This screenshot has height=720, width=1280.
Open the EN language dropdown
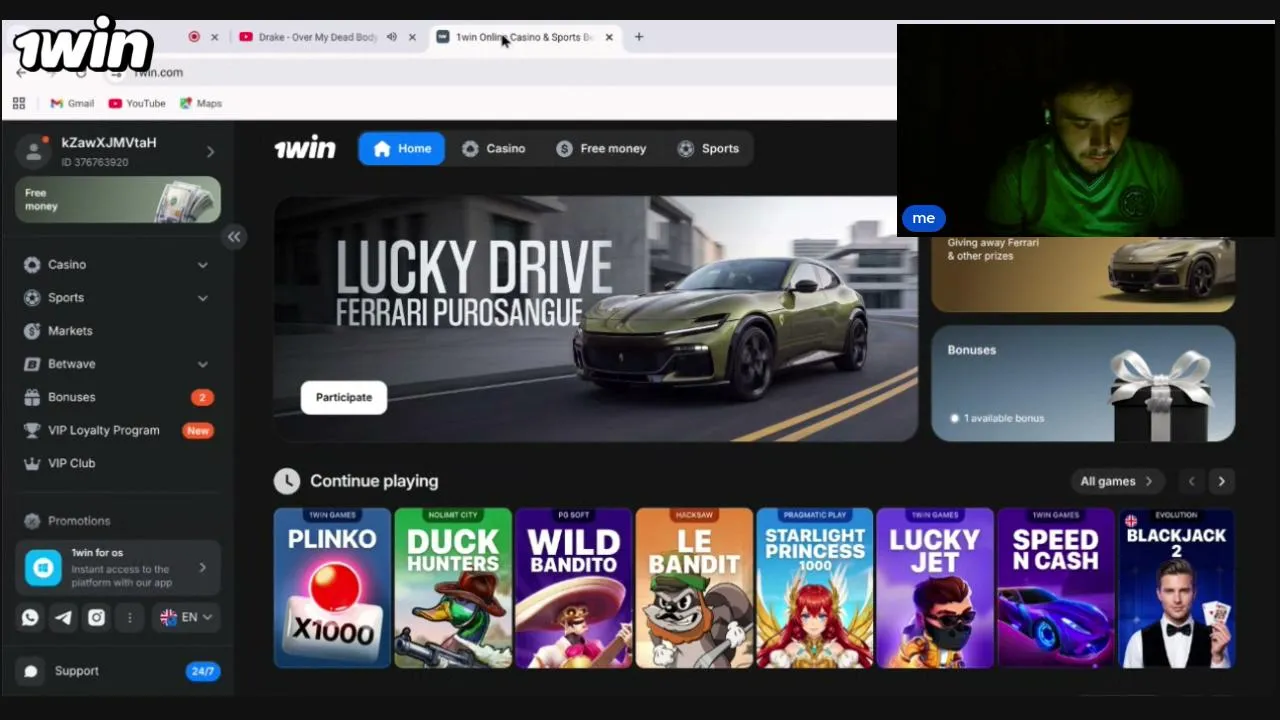187,618
